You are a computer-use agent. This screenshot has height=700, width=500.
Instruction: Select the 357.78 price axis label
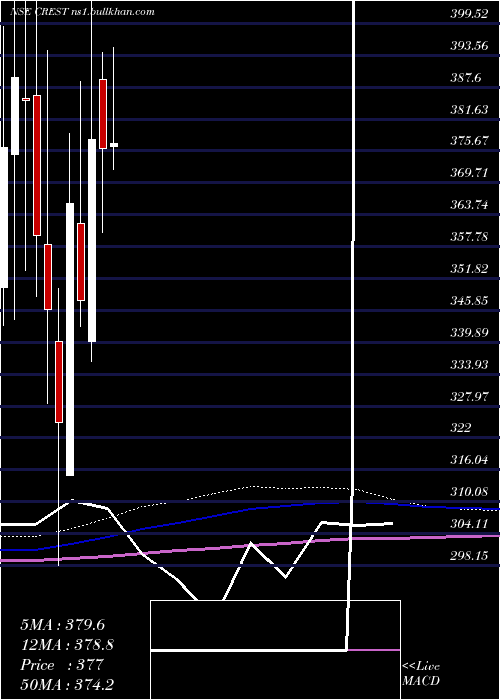[469, 236]
